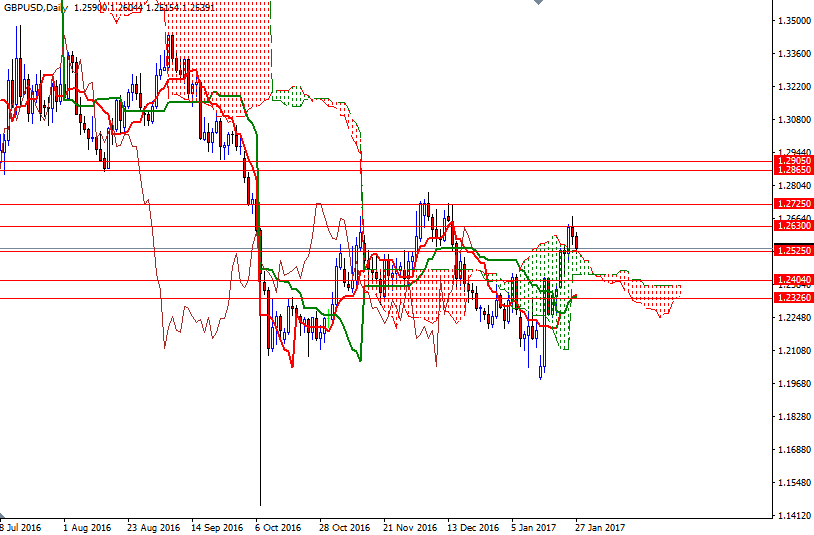Click the 1.16880 price axis value

point(794,449)
